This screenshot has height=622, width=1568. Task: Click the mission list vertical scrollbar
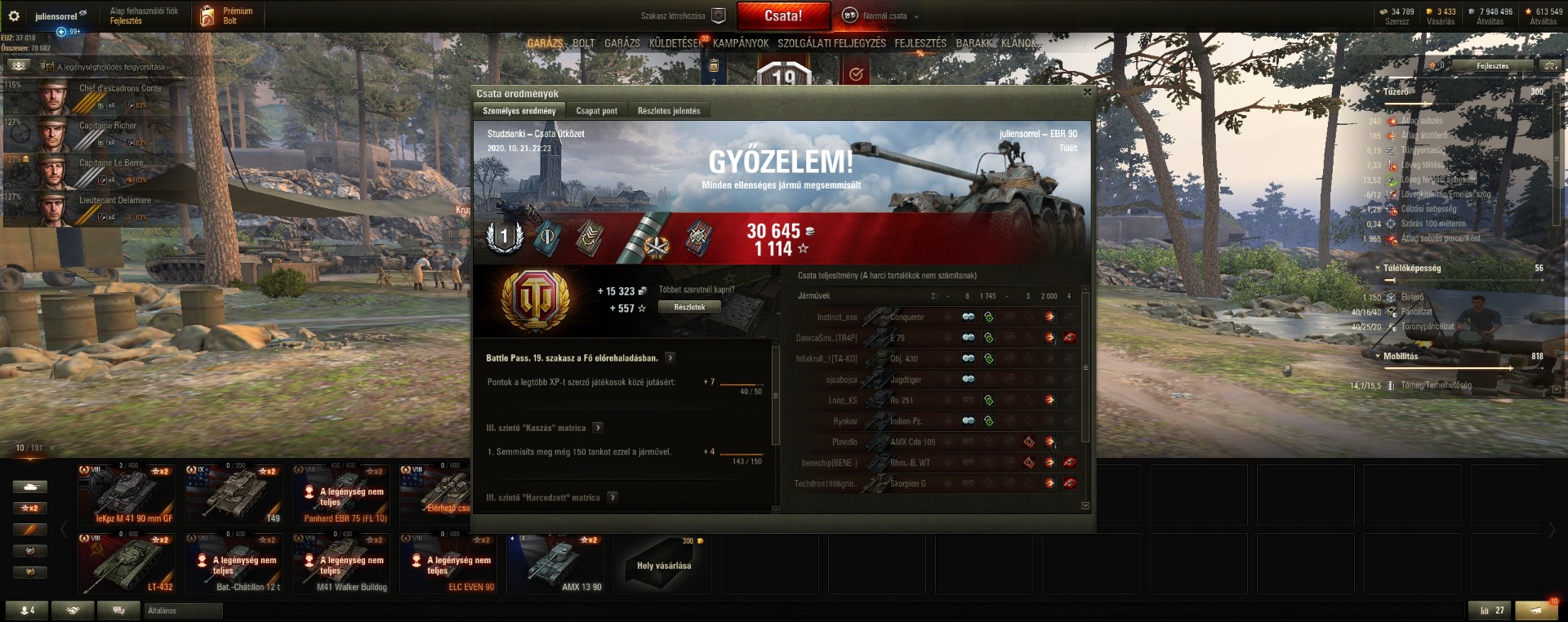pyautogui.click(x=775, y=395)
